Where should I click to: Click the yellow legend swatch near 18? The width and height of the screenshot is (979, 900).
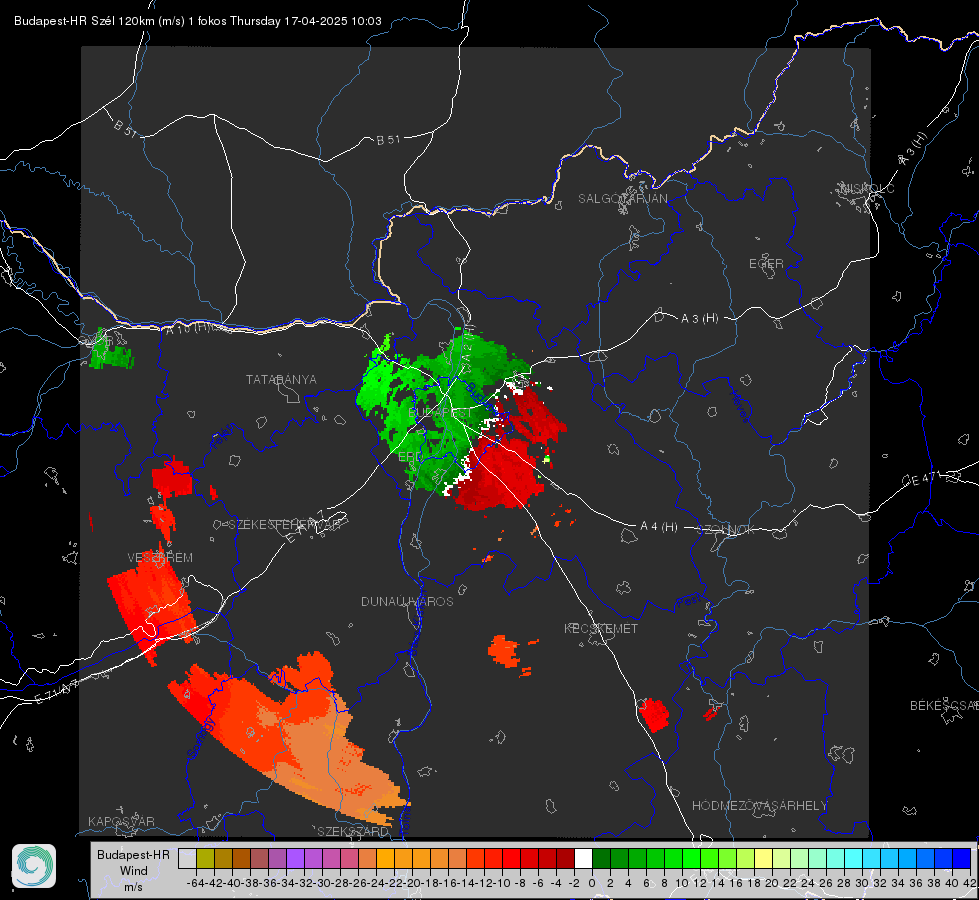pyautogui.click(x=763, y=858)
